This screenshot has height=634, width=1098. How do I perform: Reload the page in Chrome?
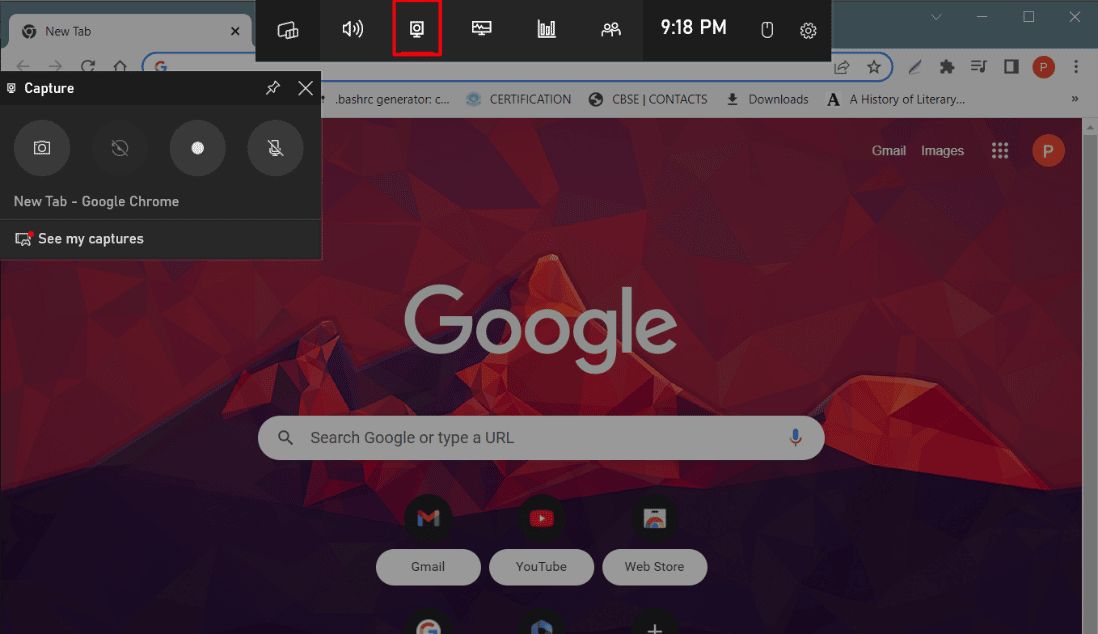(88, 67)
